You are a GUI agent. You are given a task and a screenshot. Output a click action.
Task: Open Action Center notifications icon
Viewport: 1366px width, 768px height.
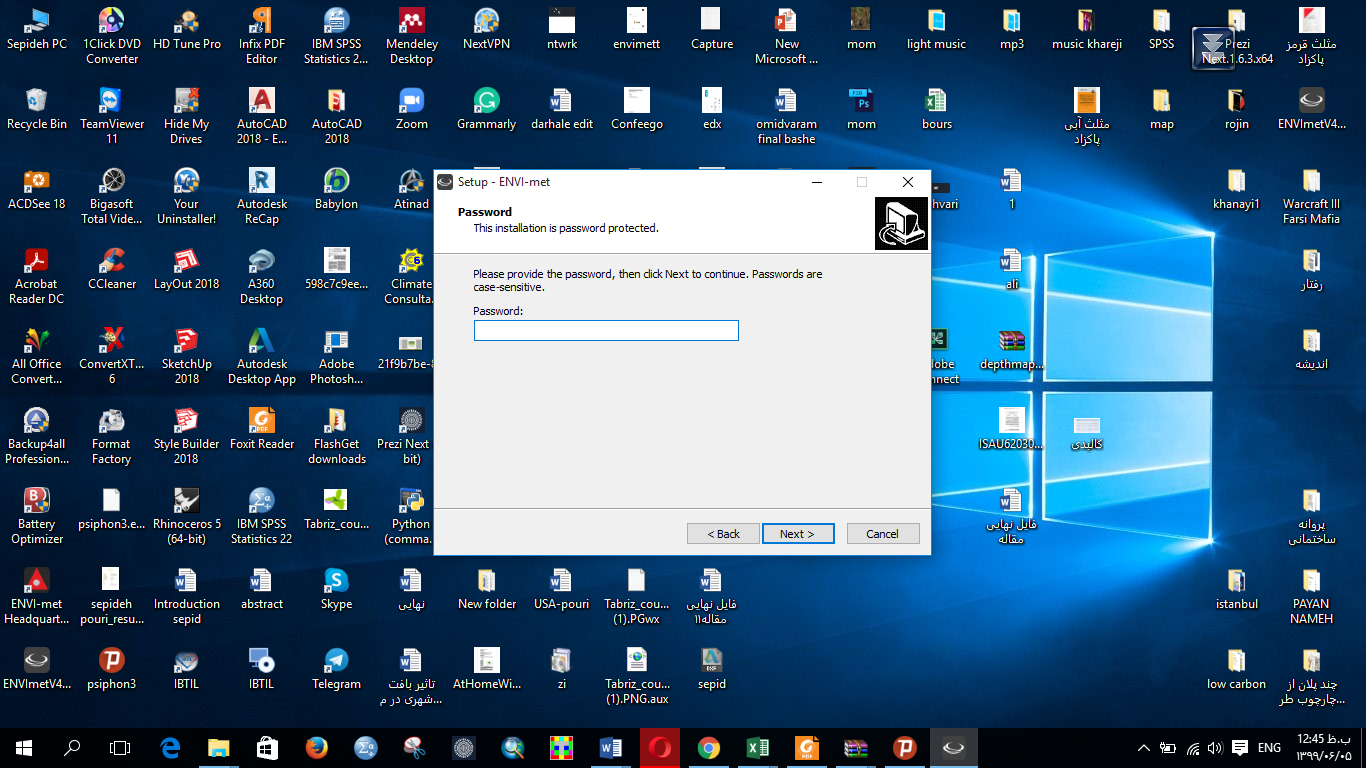1240,747
